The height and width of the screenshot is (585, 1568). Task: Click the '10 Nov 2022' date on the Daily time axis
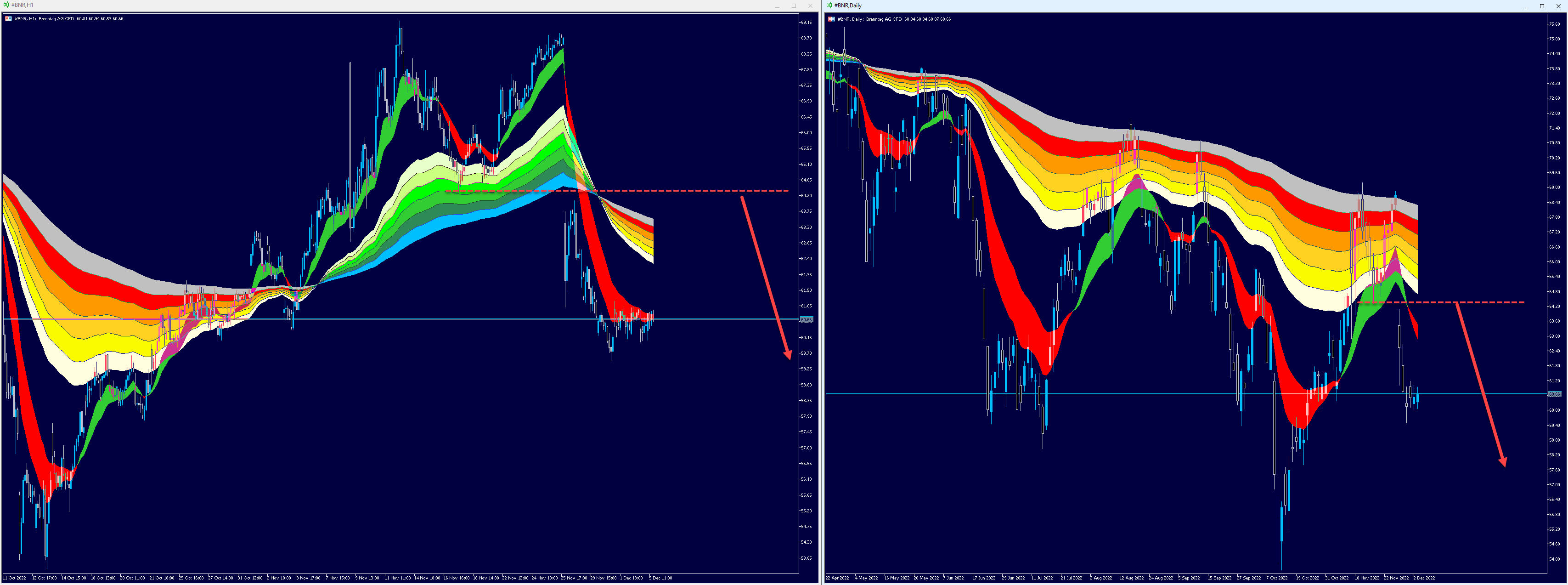coord(1367,578)
